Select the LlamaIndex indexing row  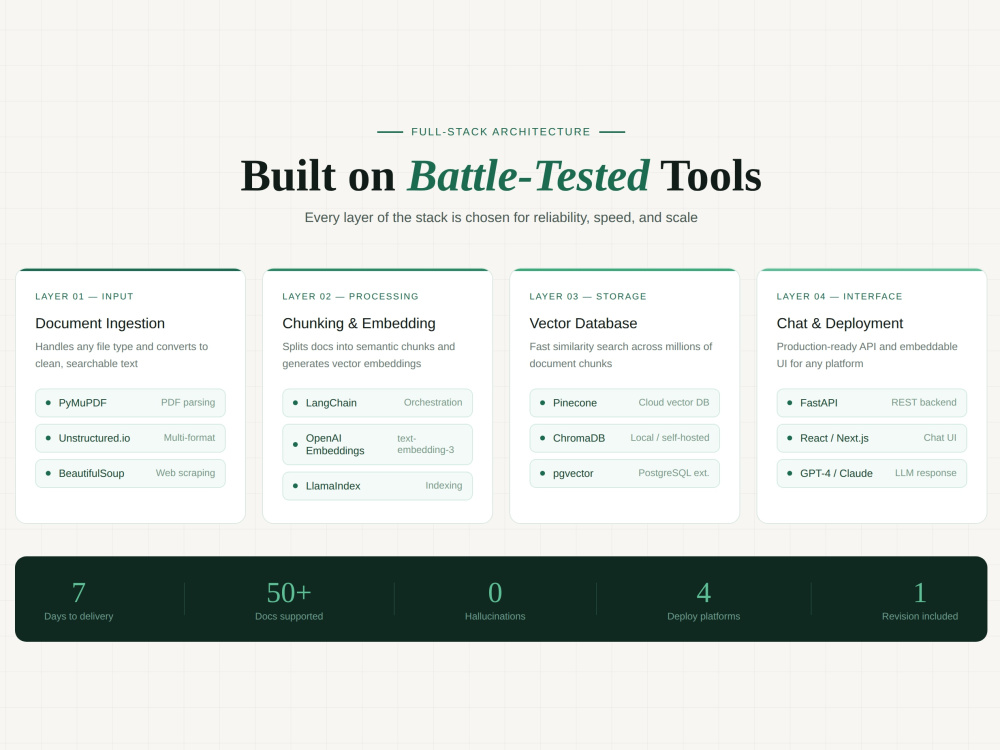tap(378, 486)
